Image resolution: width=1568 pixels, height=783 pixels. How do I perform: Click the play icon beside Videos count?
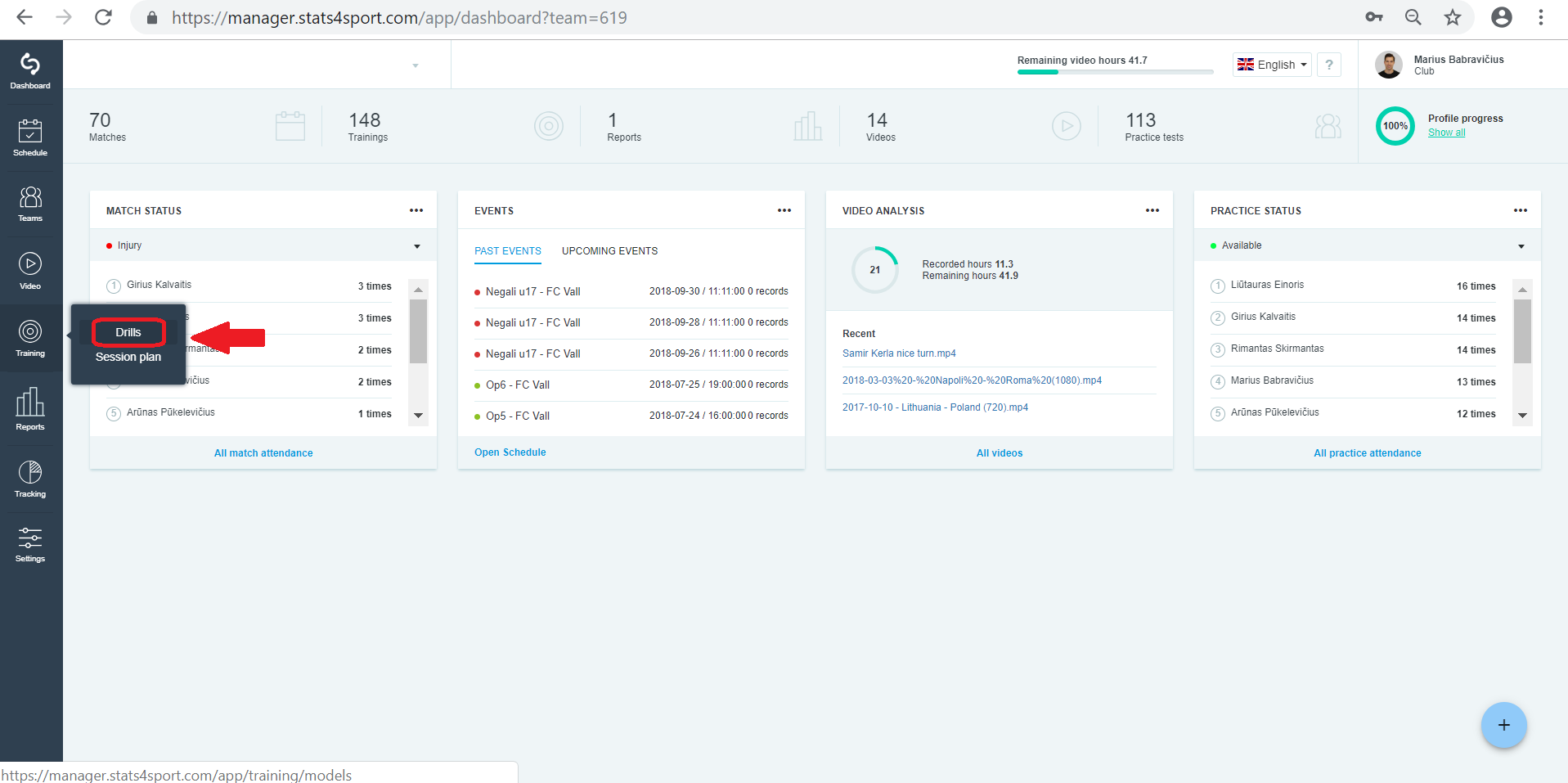tap(1067, 126)
